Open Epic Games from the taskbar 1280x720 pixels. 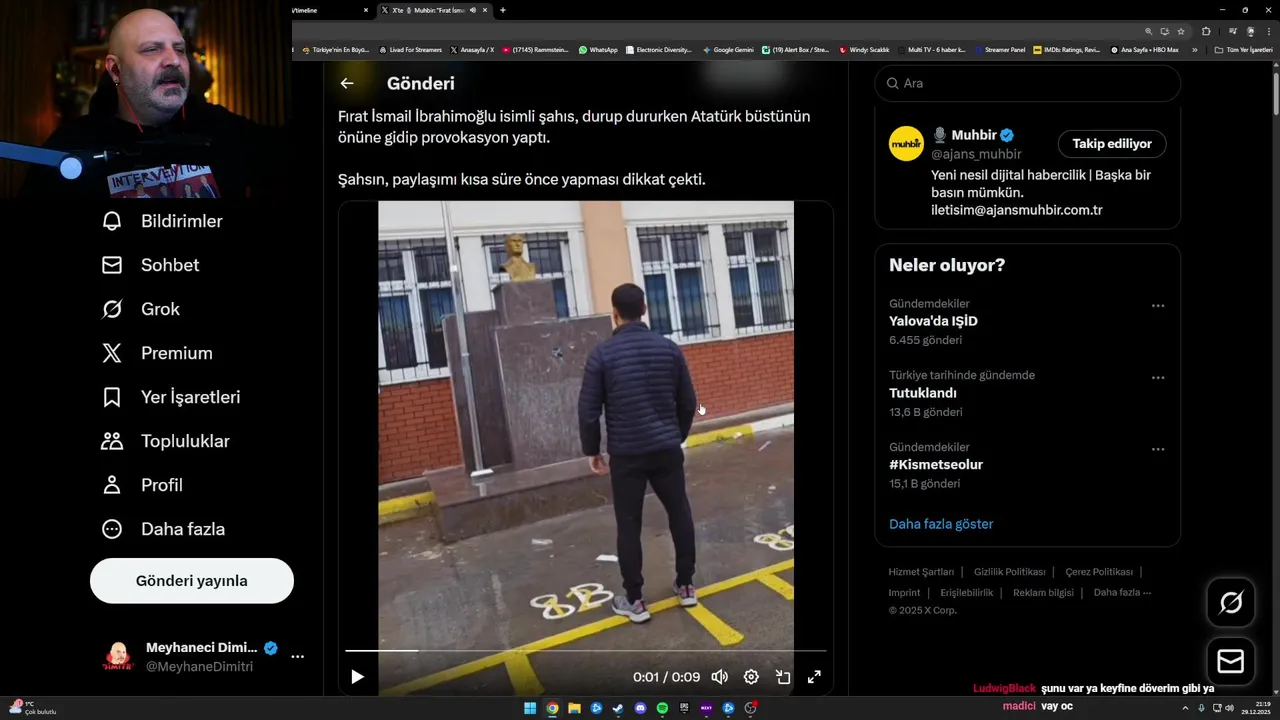pos(684,709)
